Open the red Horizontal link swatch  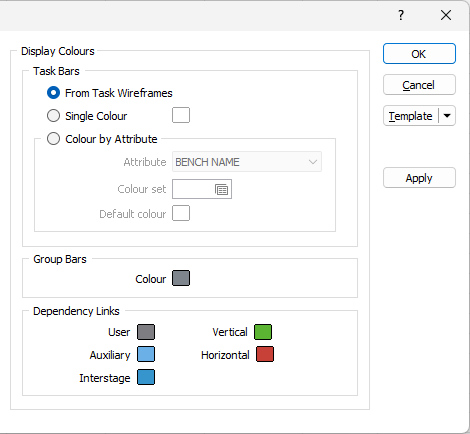(x=265, y=354)
